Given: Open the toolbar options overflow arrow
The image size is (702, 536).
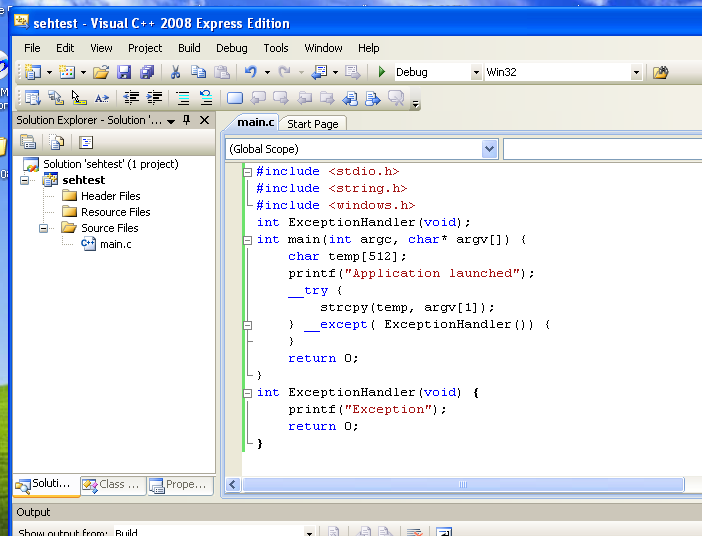Looking at the screenshot, I should (x=415, y=104).
